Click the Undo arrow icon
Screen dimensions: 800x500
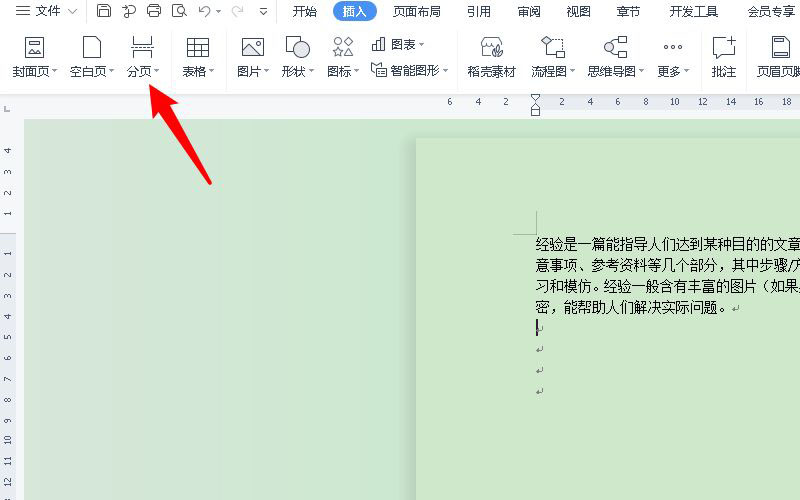point(204,11)
